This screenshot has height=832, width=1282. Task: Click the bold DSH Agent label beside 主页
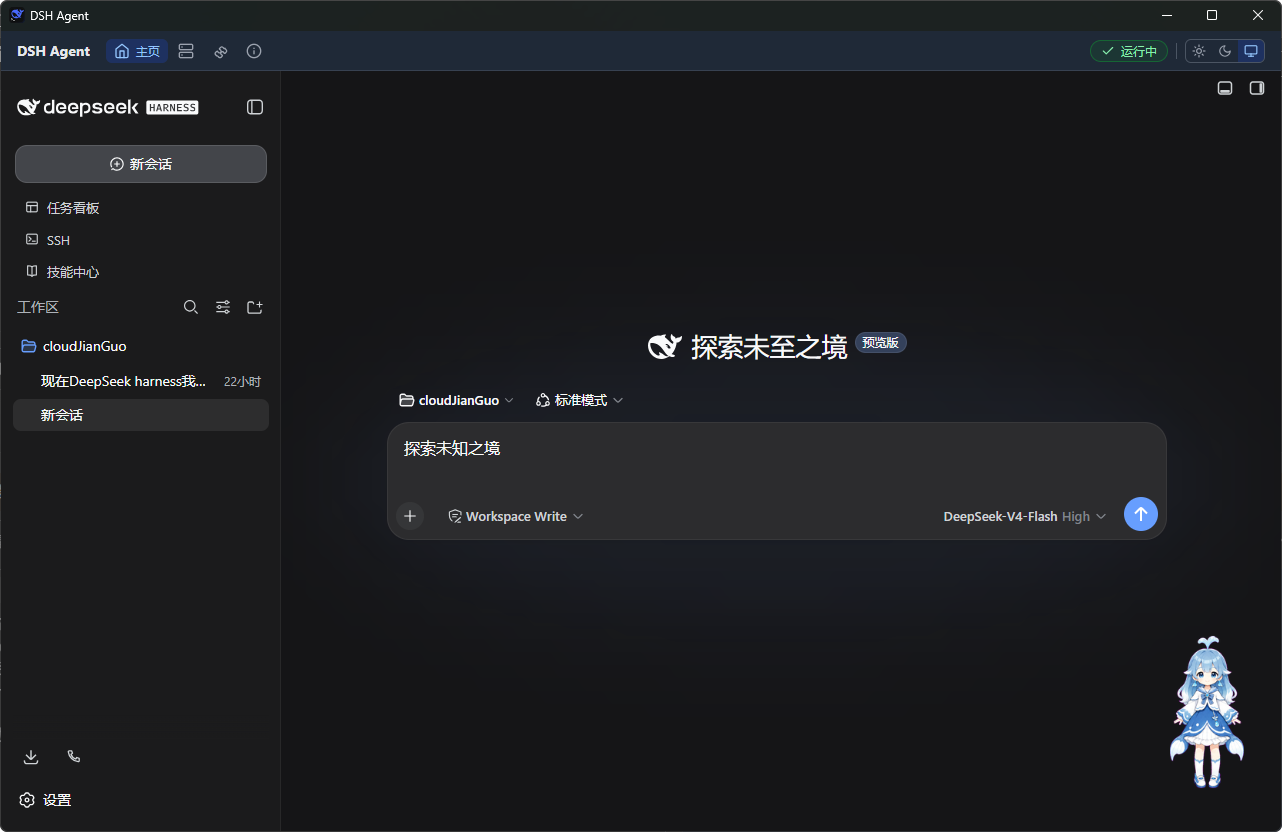point(54,51)
